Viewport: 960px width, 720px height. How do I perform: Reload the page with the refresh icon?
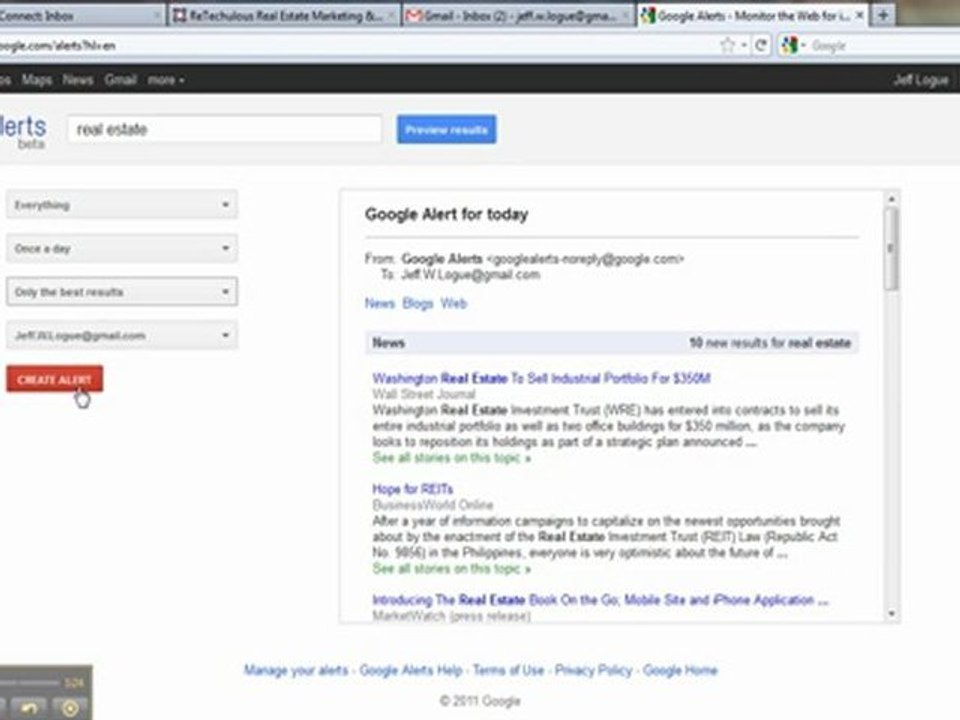pos(761,45)
